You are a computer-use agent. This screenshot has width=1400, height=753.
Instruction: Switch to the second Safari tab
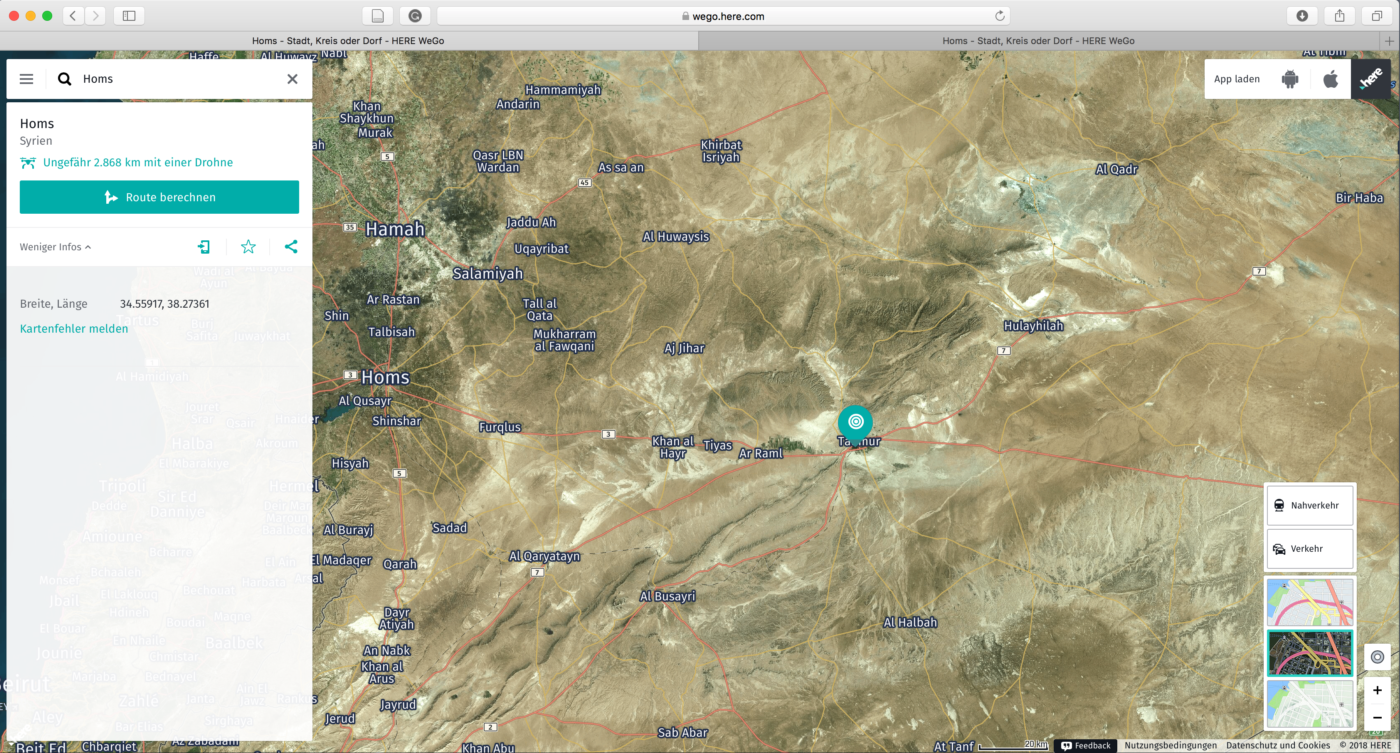click(x=1038, y=41)
